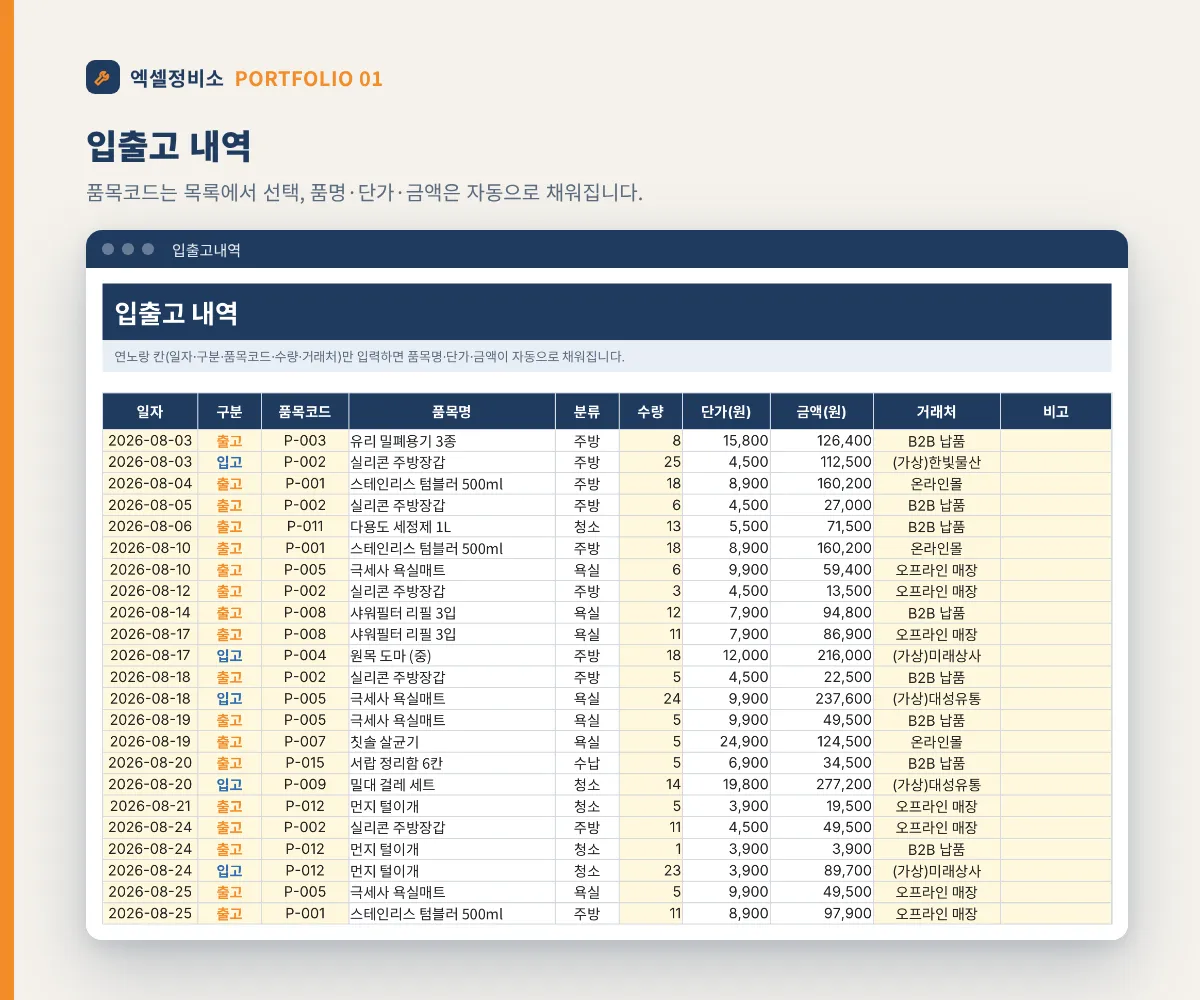The height and width of the screenshot is (1000, 1200).
Task: Select the amount cell 237,600
Action: coord(822,698)
